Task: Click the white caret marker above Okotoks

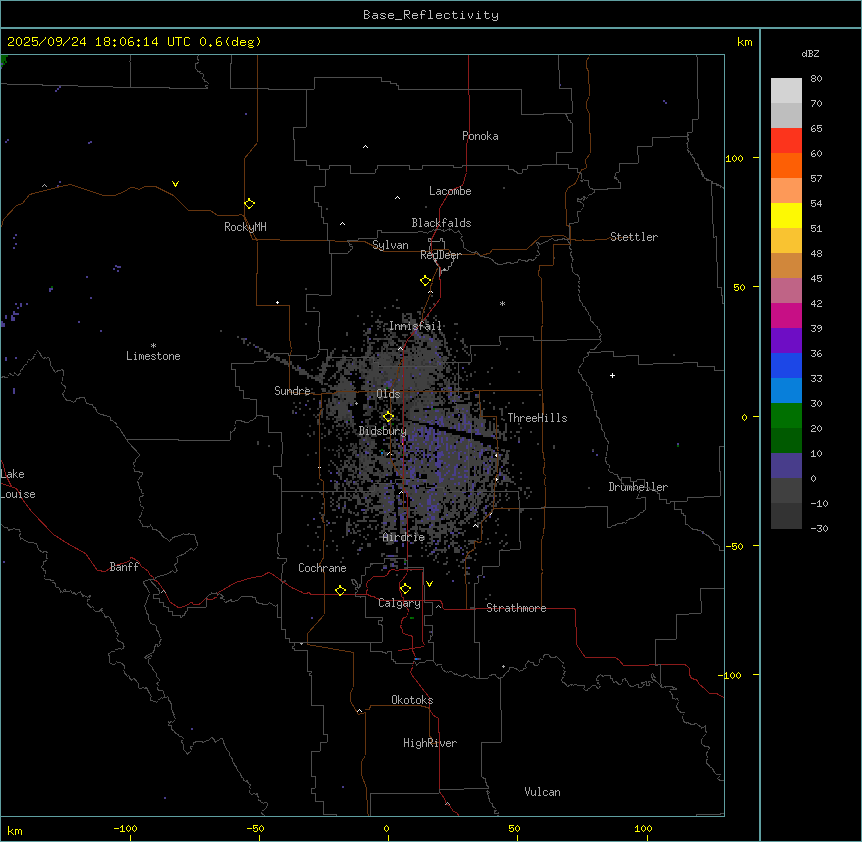Action: (x=359, y=711)
